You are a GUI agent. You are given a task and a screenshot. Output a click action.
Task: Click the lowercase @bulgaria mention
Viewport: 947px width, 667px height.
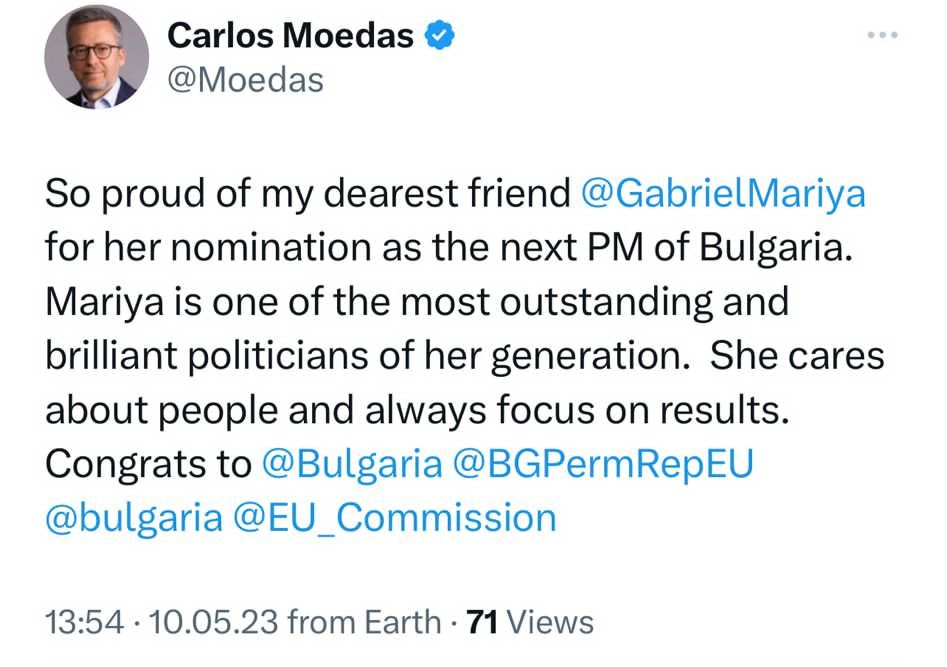point(134,518)
